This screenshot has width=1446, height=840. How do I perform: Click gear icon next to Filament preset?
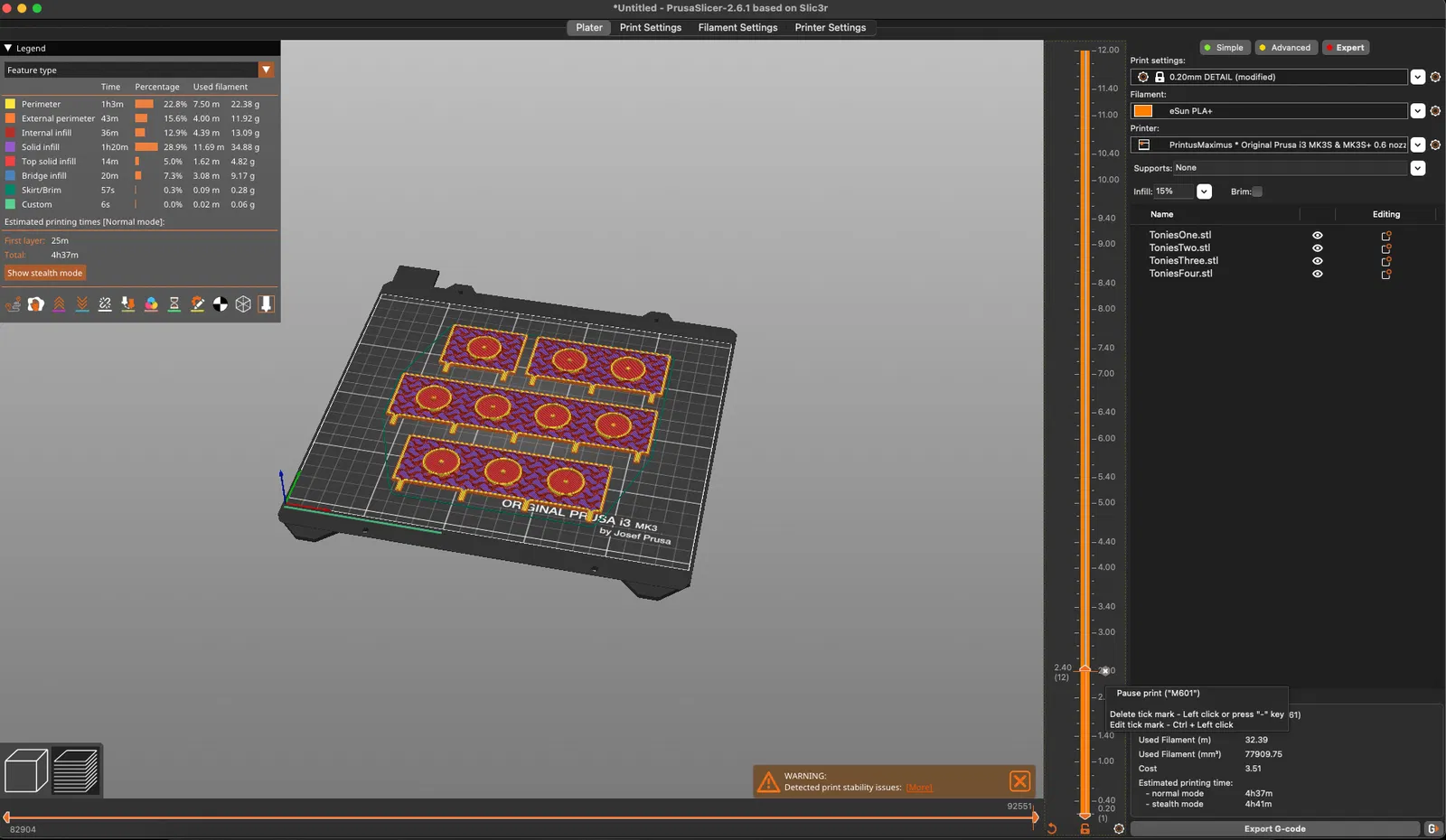point(1435,111)
